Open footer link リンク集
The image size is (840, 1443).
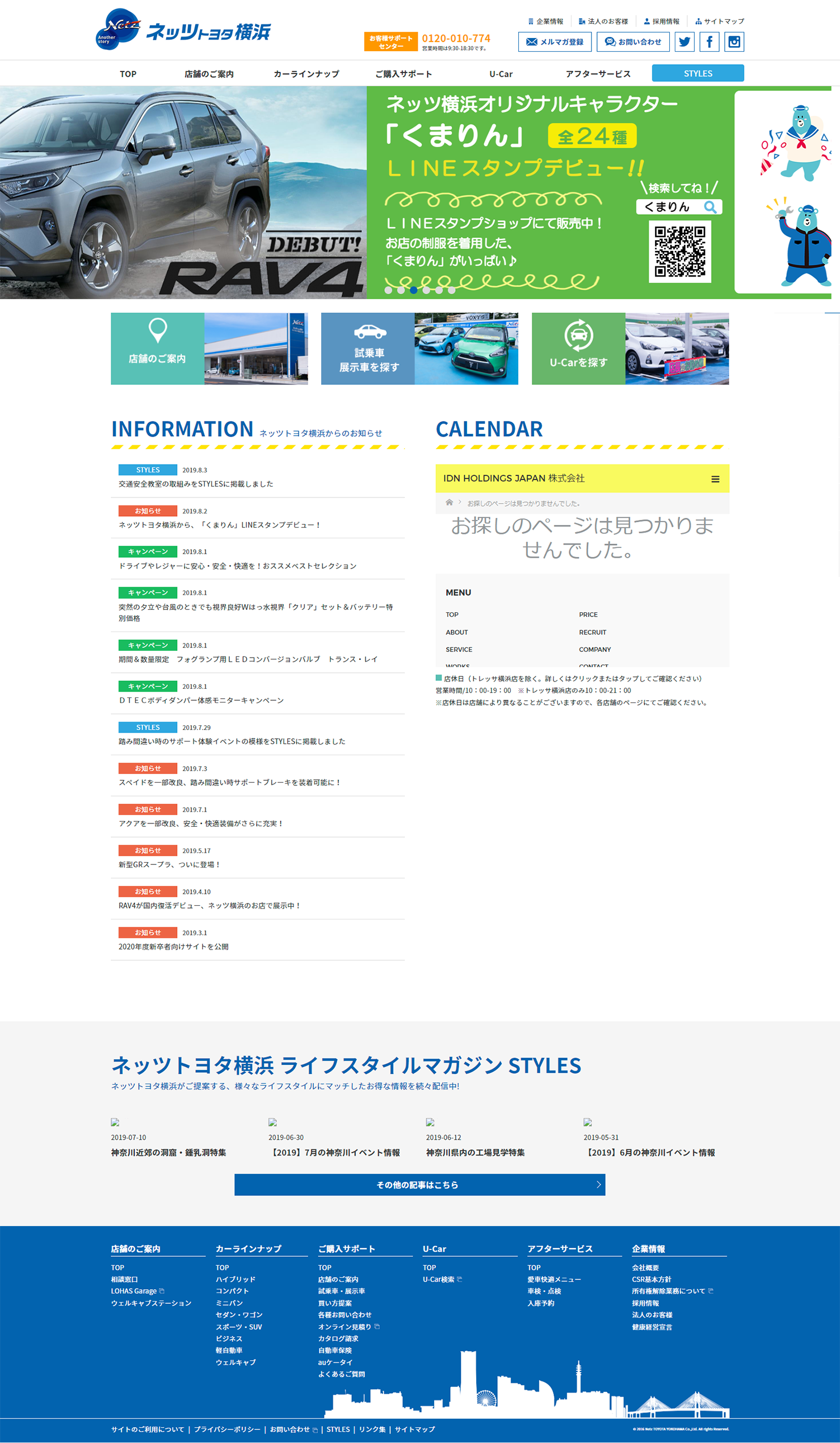pyautogui.click(x=372, y=1429)
